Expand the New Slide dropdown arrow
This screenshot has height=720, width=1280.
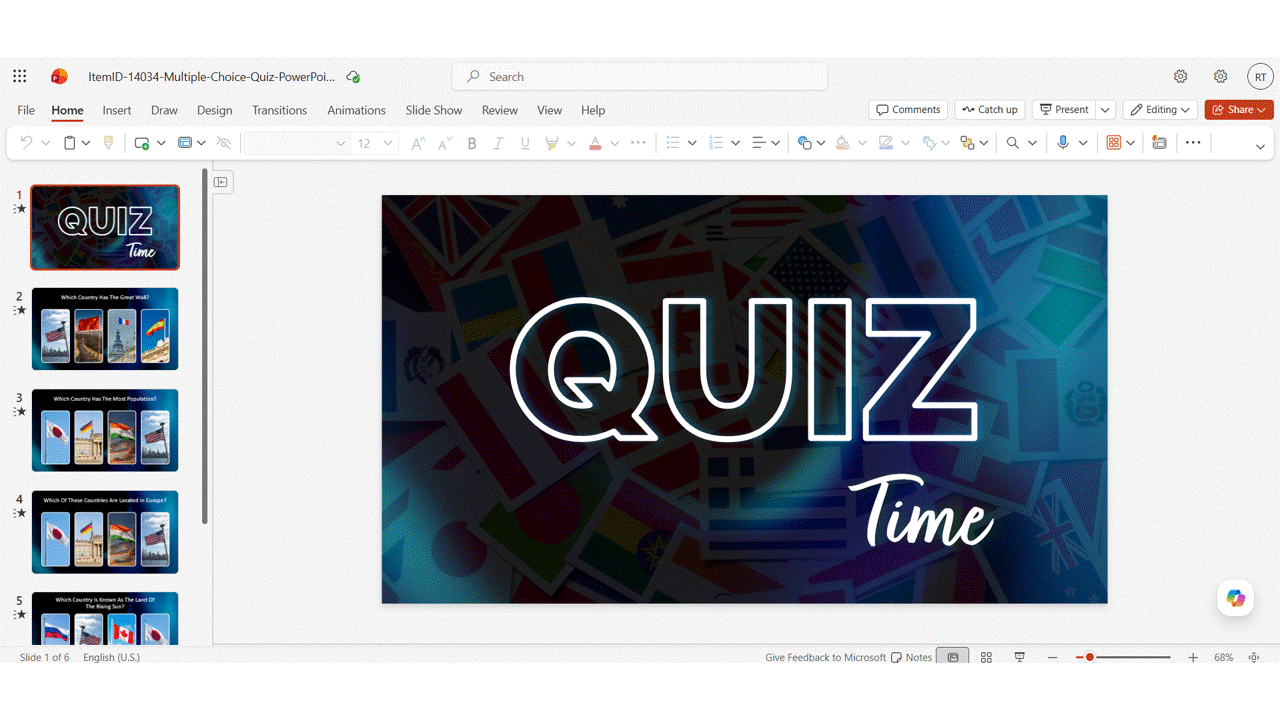click(x=160, y=143)
